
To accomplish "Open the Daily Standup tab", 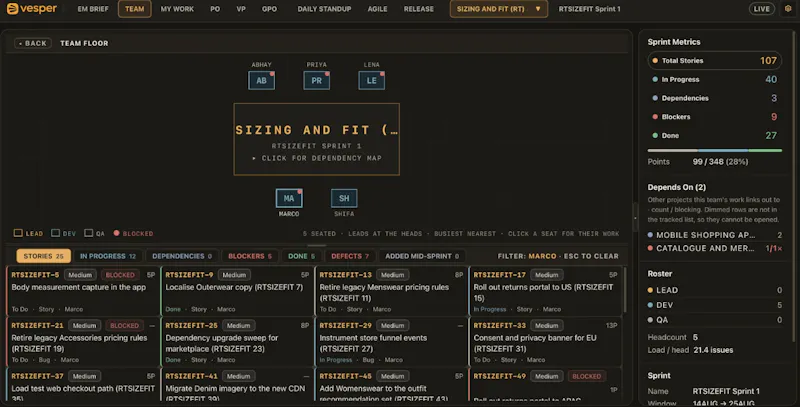I will 324,9.
